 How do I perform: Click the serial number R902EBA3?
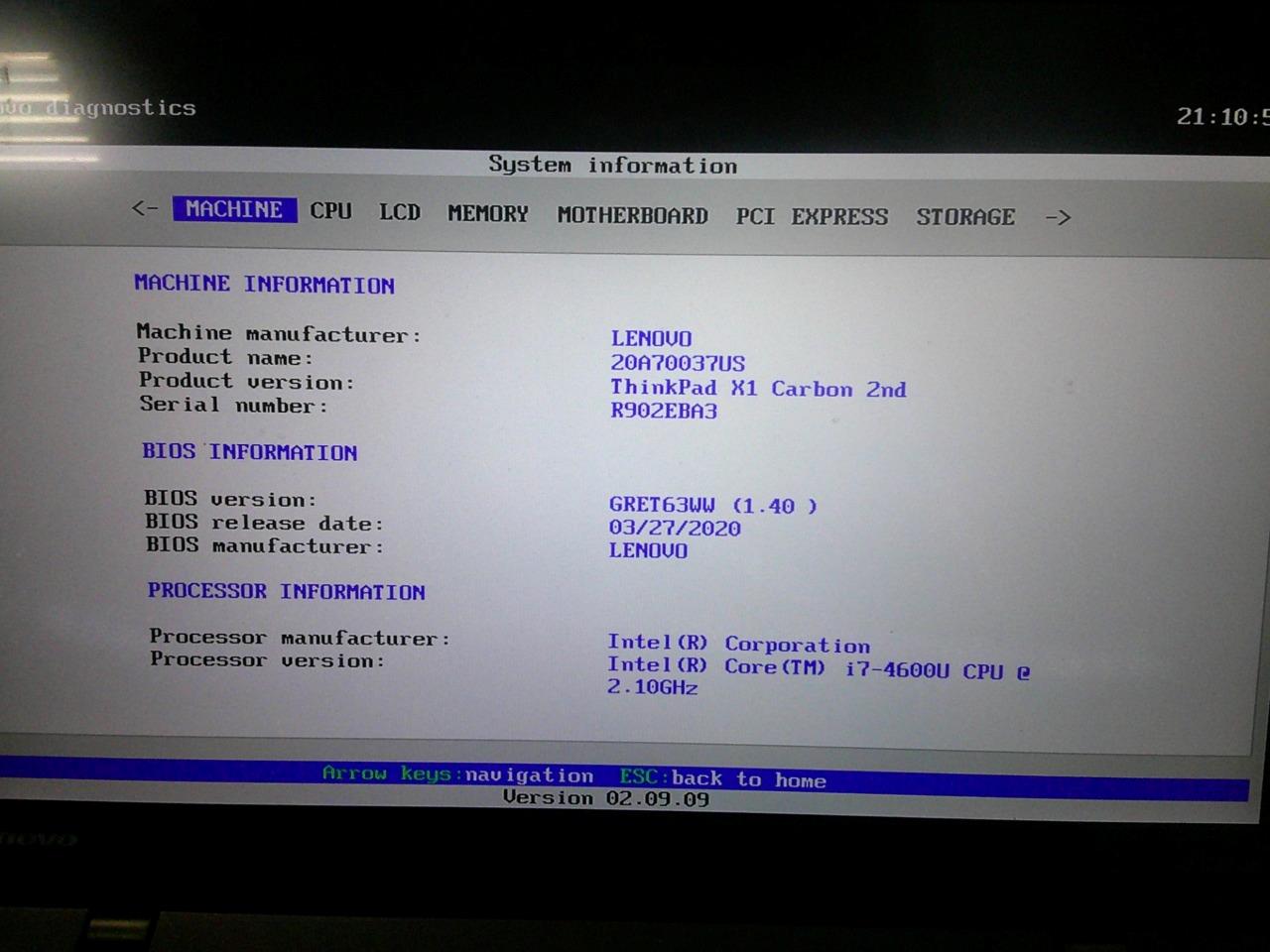(x=664, y=412)
